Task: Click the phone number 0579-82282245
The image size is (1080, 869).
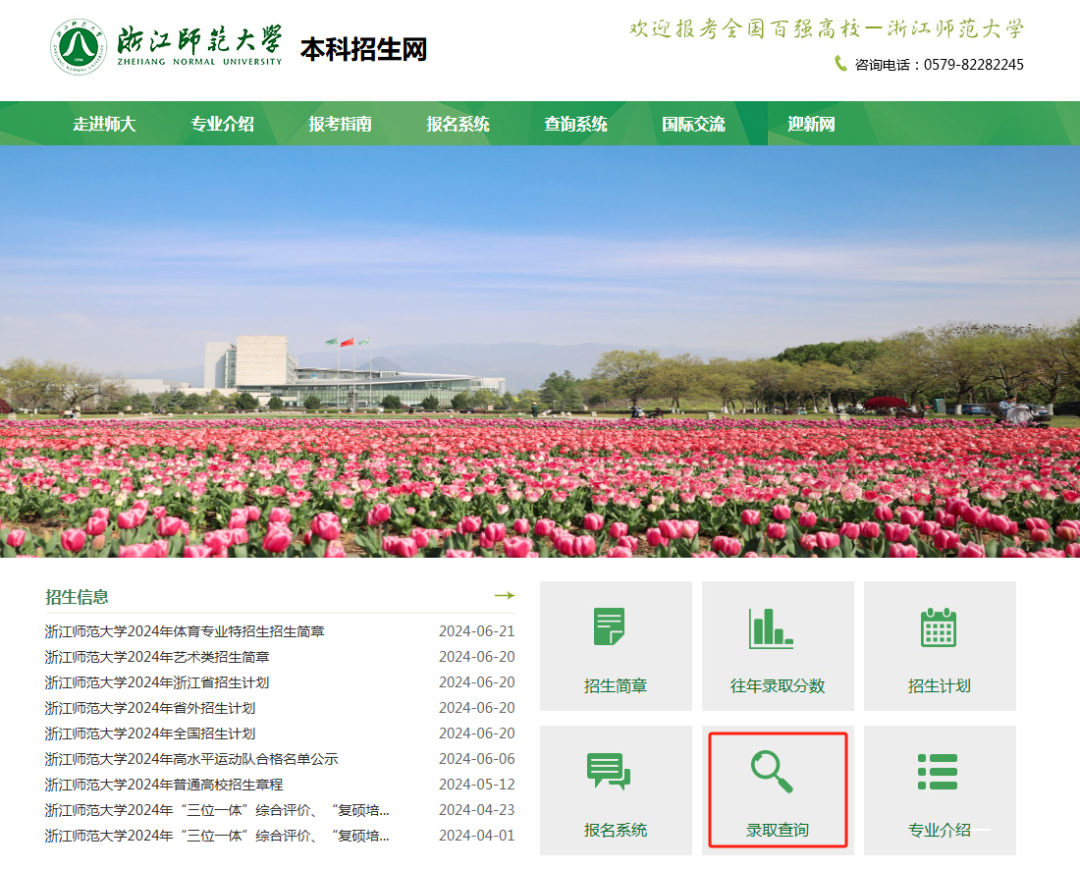Action: tap(973, 65)
